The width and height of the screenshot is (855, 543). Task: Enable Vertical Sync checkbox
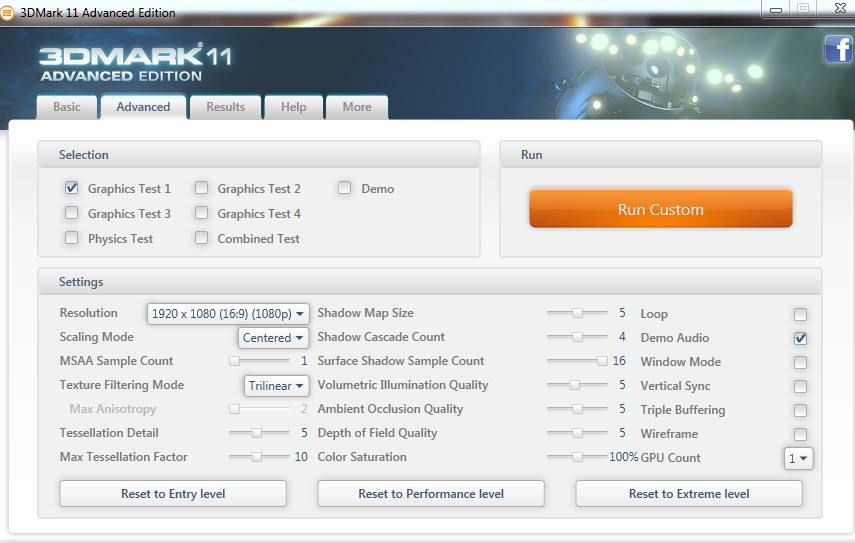click(800, 387)
